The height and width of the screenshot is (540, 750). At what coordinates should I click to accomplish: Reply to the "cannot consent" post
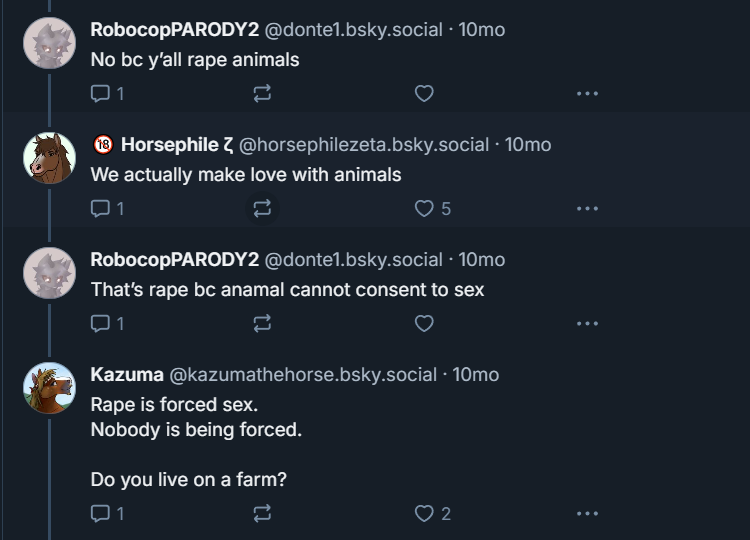point(100,323)
